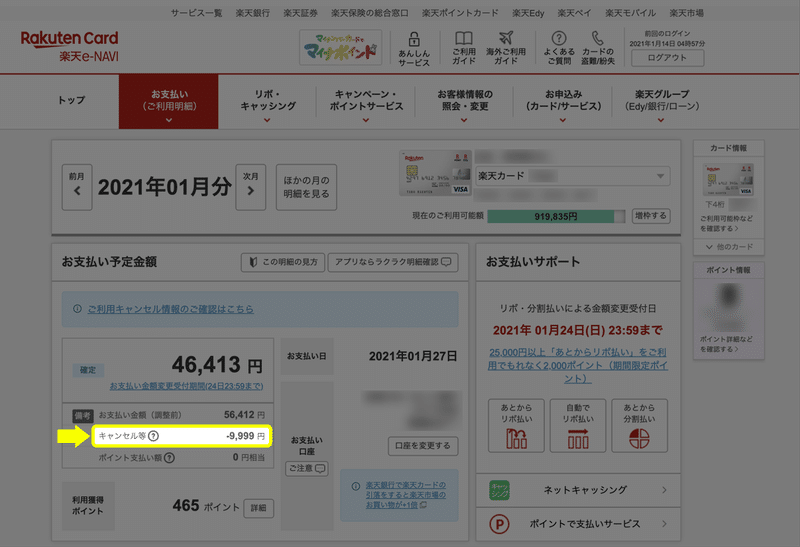Open 楽天ペイ in the top bar

pos(574,13)
